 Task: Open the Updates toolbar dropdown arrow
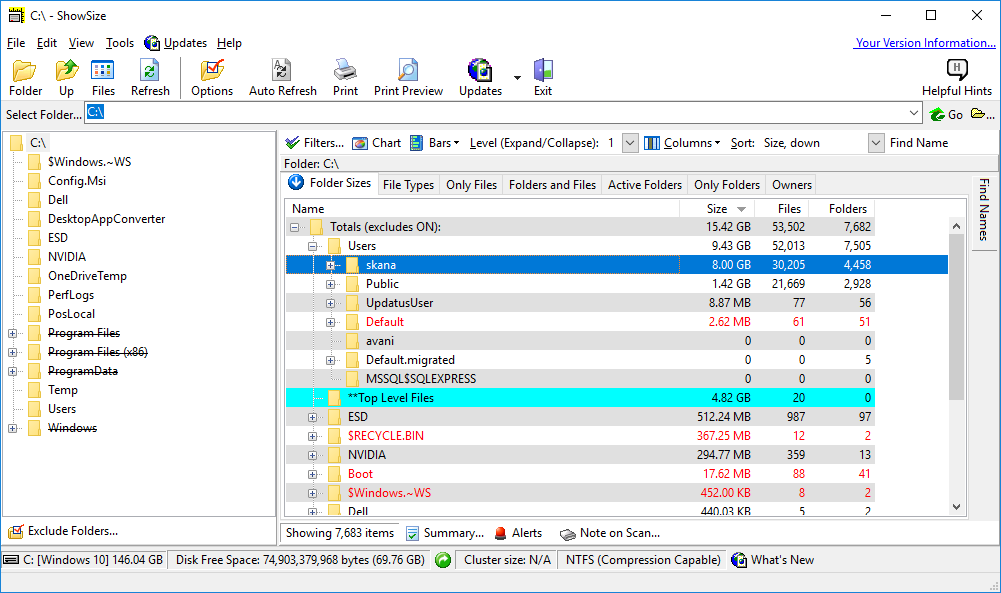click(517, 78)
